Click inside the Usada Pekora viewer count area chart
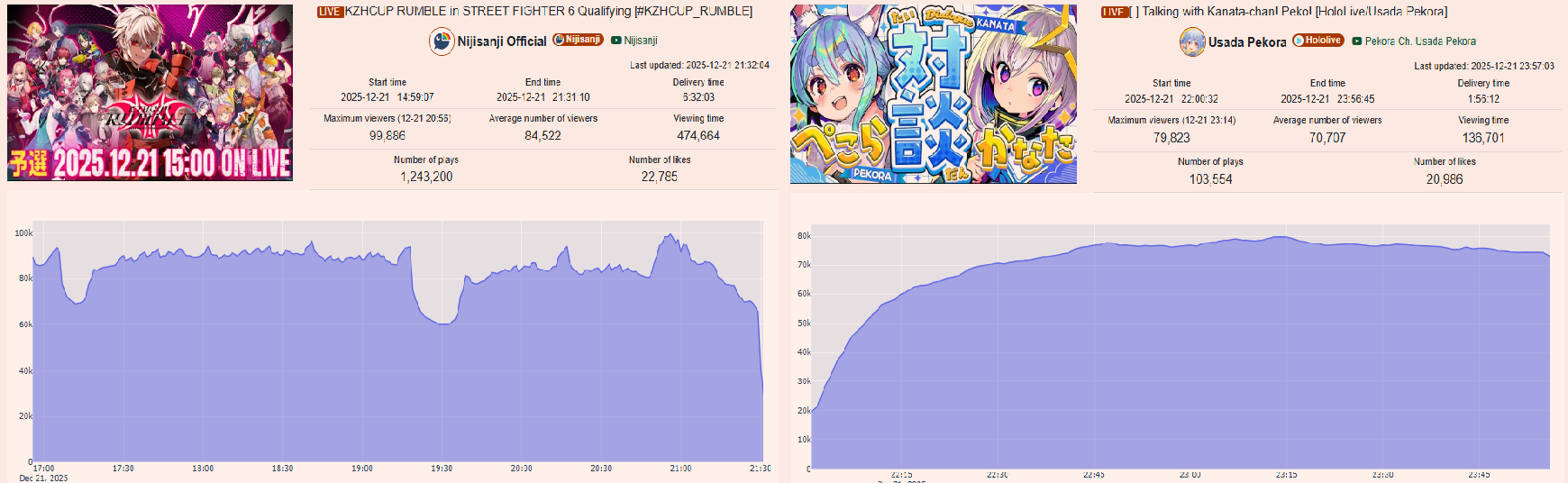This screenshot has height=483, width=1568. point(1181,347)
